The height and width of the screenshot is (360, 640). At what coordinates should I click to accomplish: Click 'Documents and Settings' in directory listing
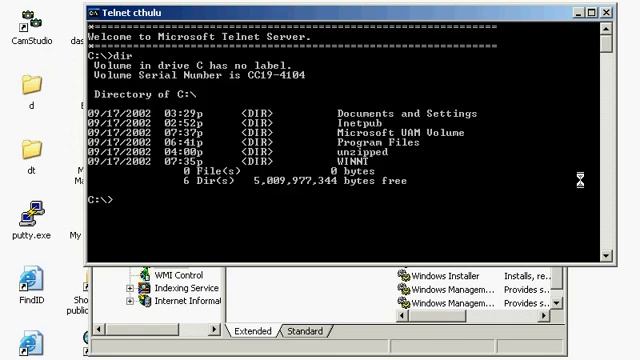pyautogui.click(x=407, y=113)
